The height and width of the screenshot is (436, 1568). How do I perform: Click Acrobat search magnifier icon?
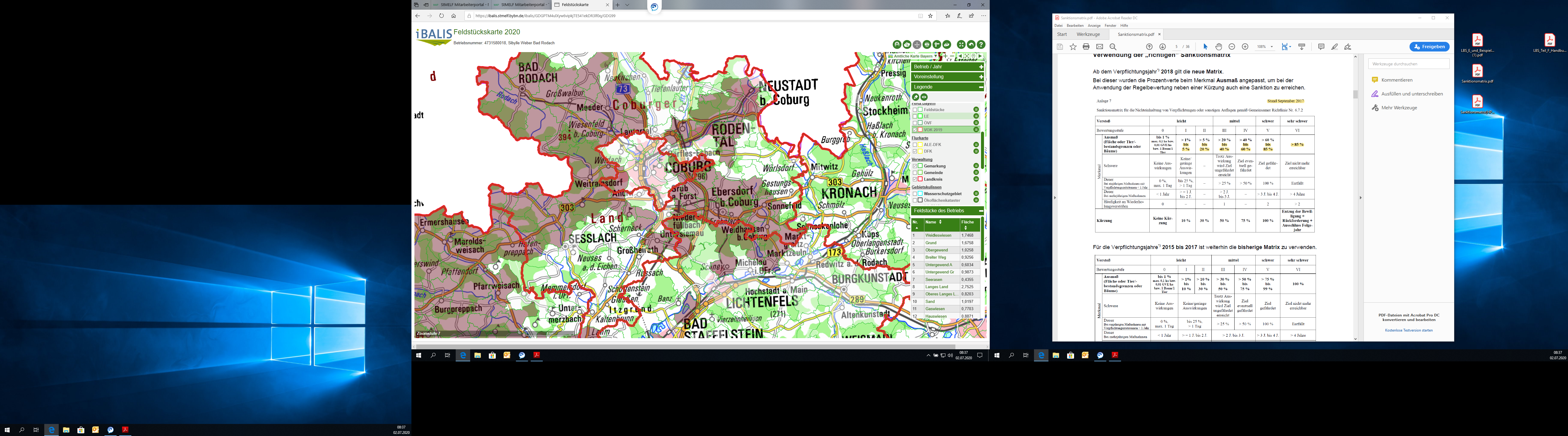tap(1113, 47)
